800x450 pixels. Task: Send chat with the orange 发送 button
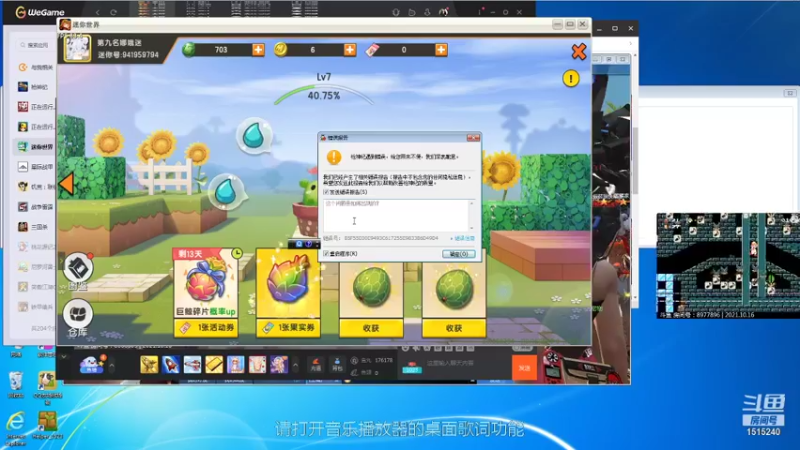tap(524, 367)
